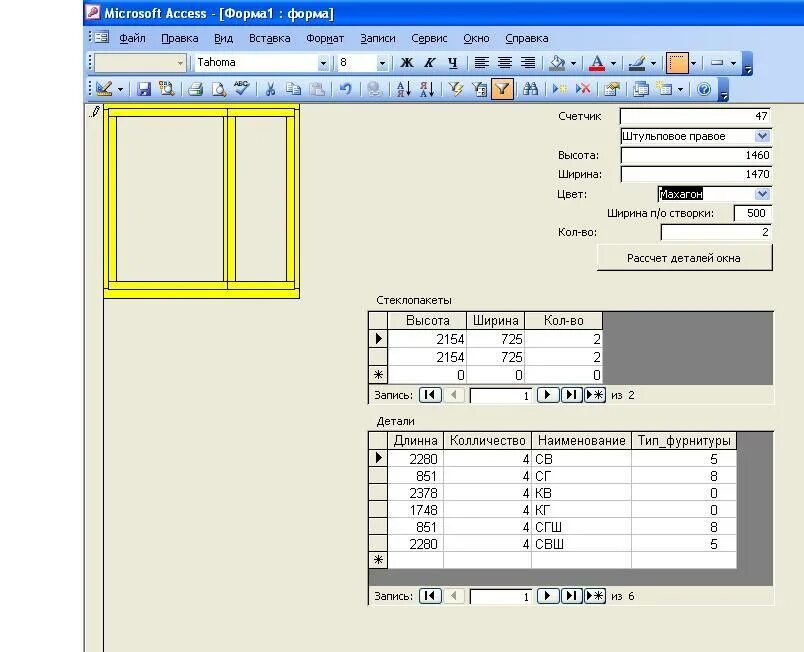Undo last action

click(x=346, y=89)
